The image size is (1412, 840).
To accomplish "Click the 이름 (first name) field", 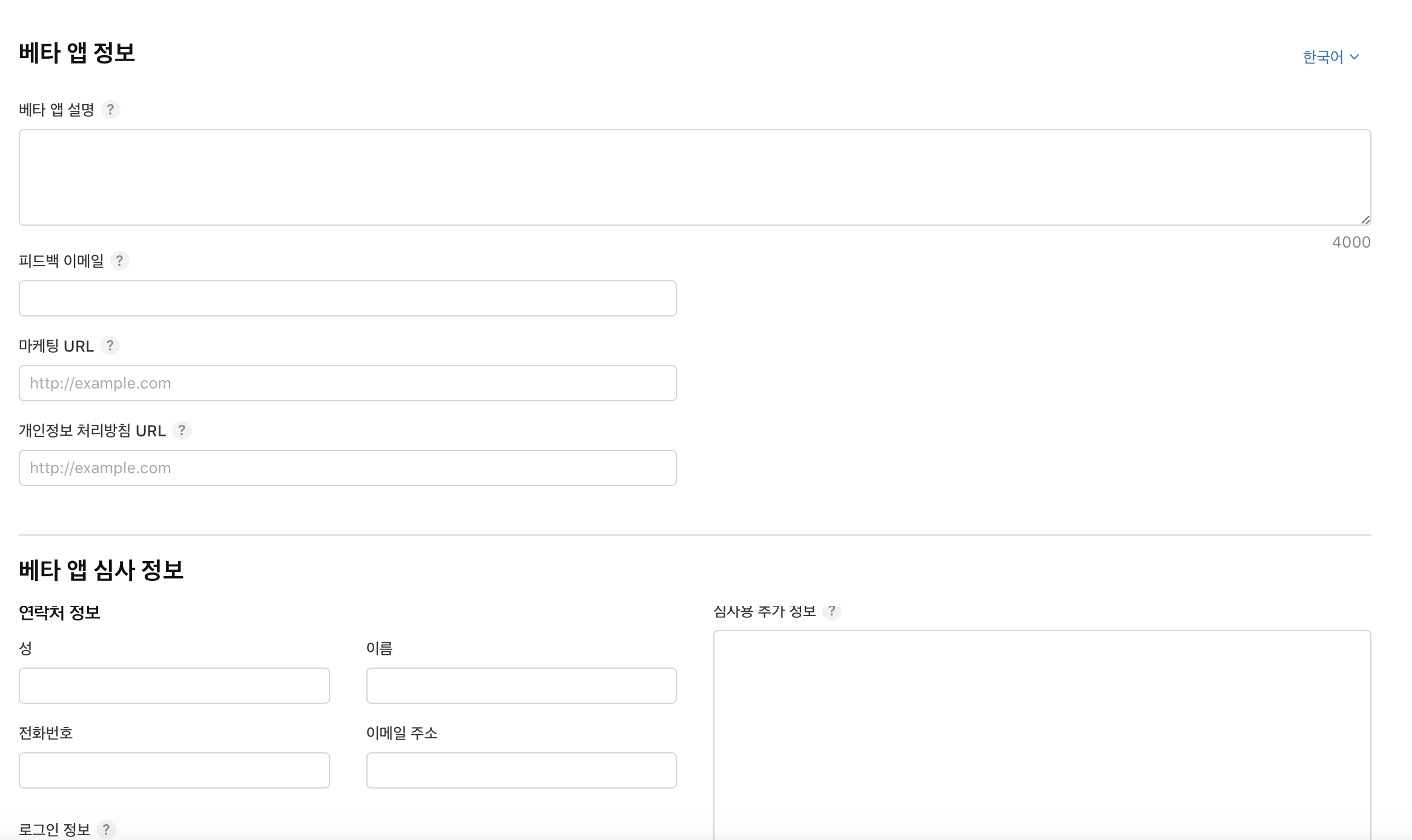I will pos(521,686).
